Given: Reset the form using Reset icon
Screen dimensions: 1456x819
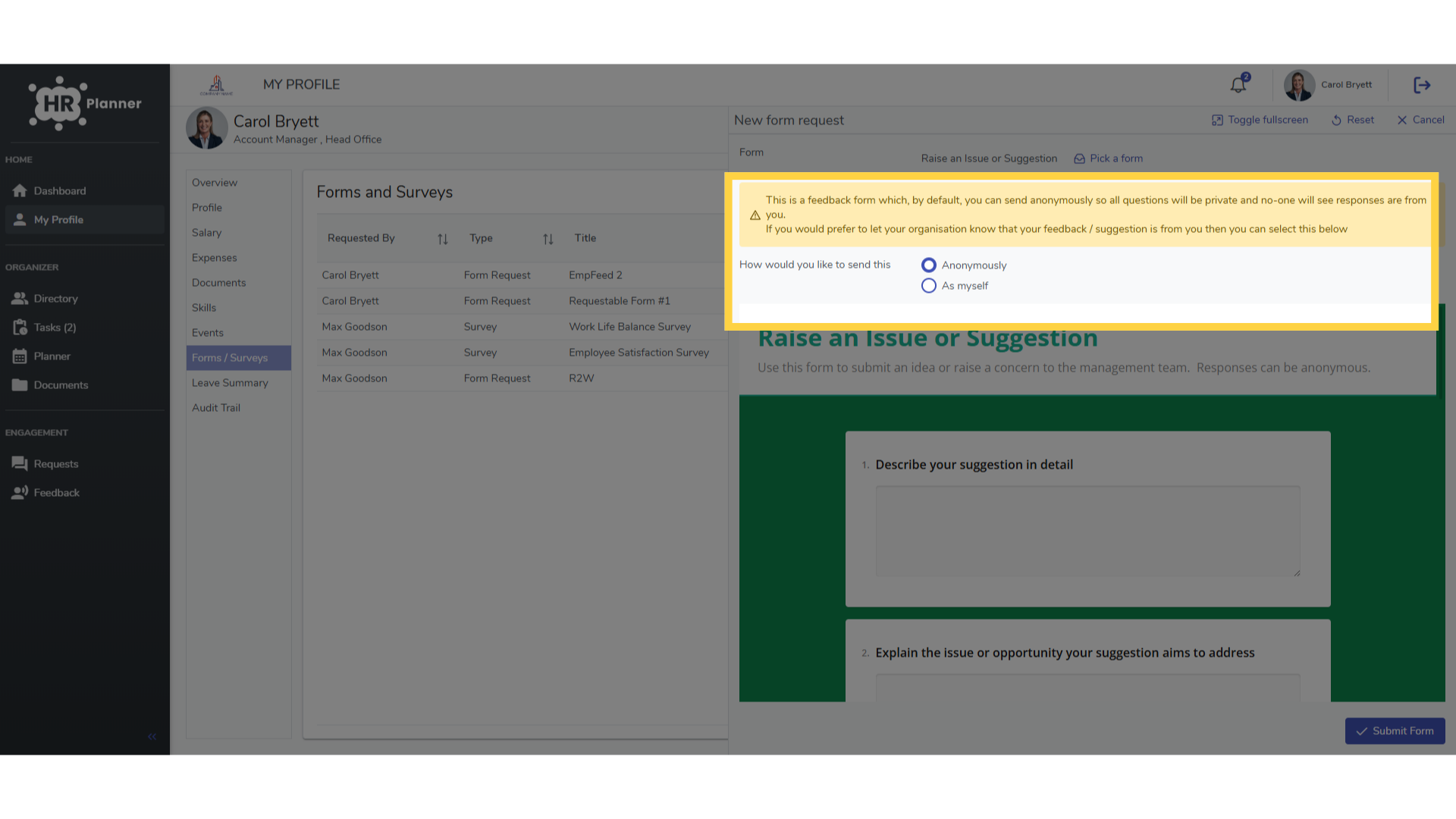Looking at the screenshot, I should (x=1336, y=120).
